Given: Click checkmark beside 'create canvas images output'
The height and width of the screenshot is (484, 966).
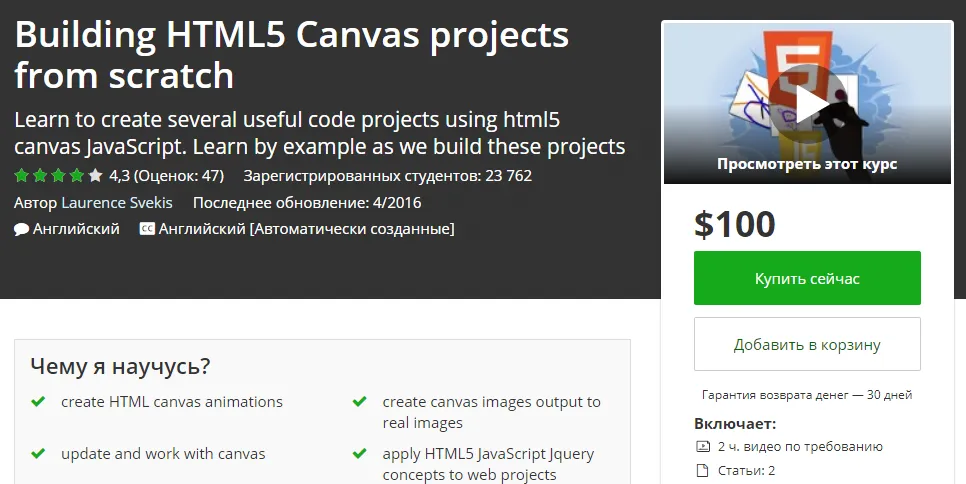Looking at the screenshot, I should [x=360, y=402].
